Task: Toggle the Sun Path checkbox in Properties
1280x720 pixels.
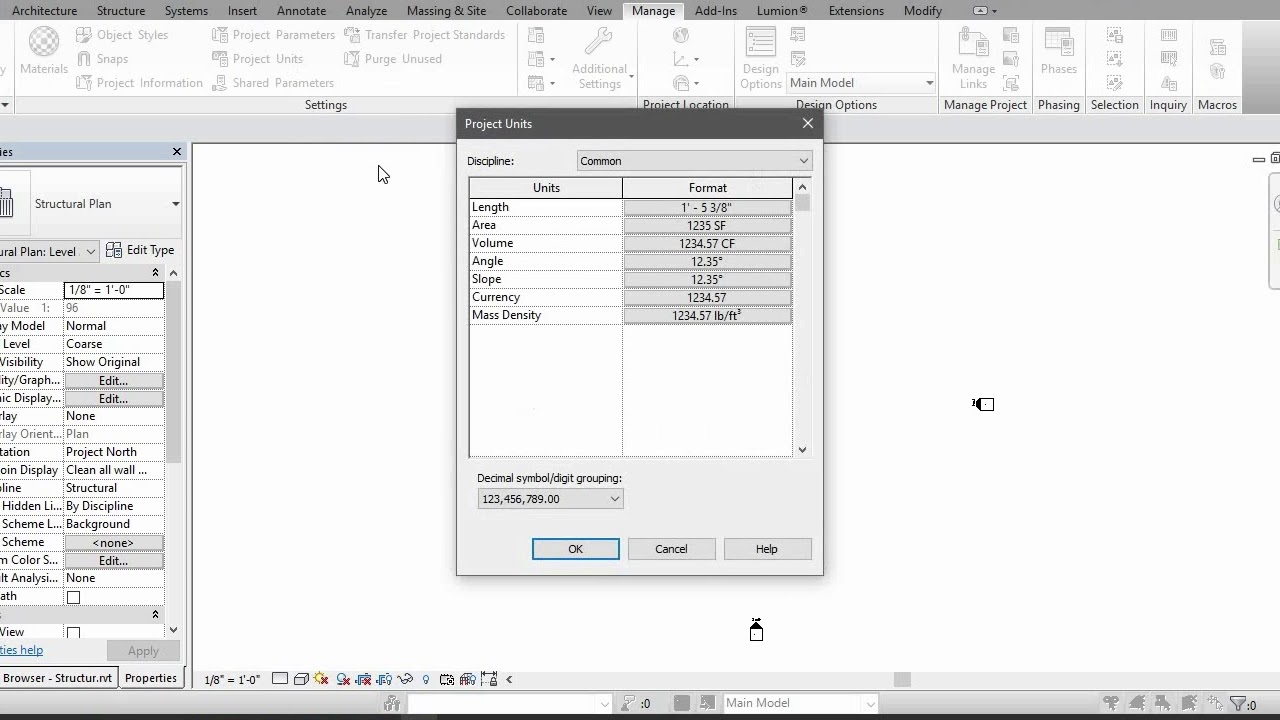Action: pos(73,597)
